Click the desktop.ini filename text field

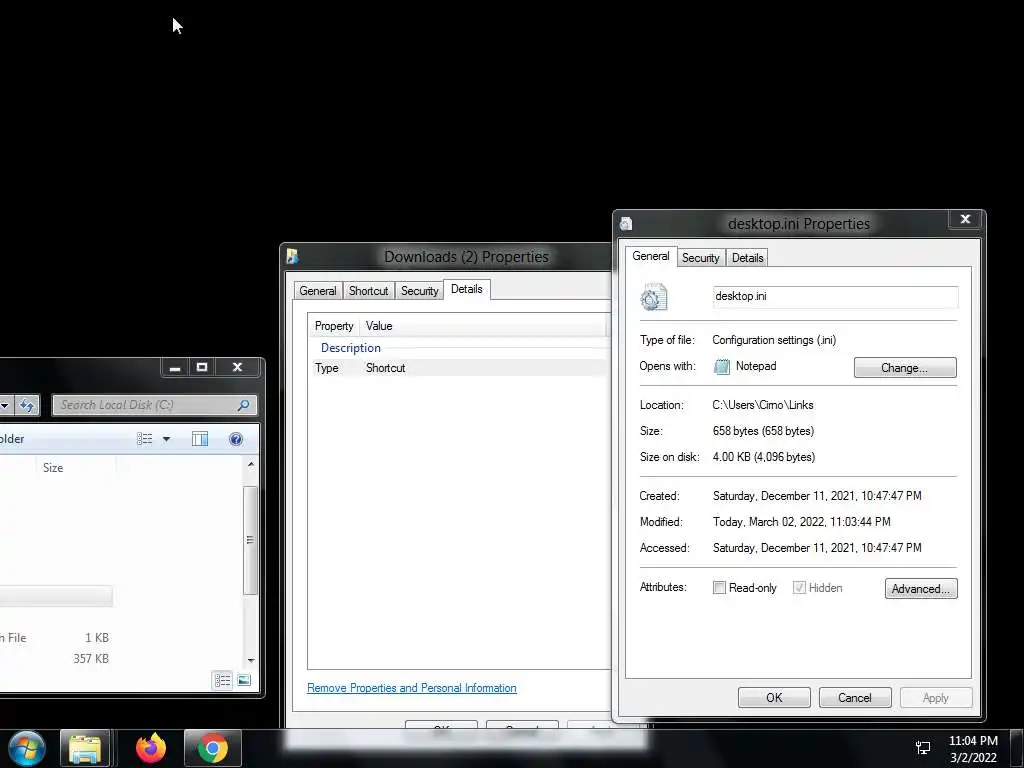835,296
